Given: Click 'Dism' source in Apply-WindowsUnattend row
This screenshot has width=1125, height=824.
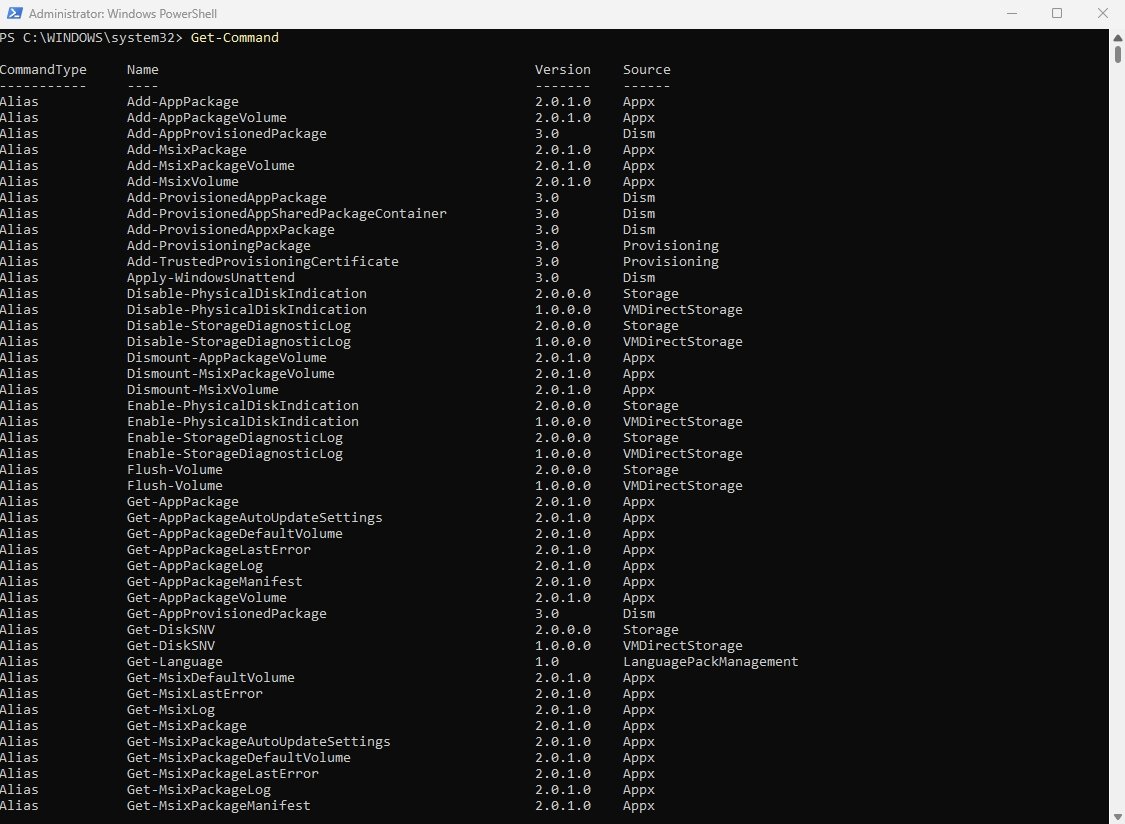Looking at the screenshot, I should [639, 278].
